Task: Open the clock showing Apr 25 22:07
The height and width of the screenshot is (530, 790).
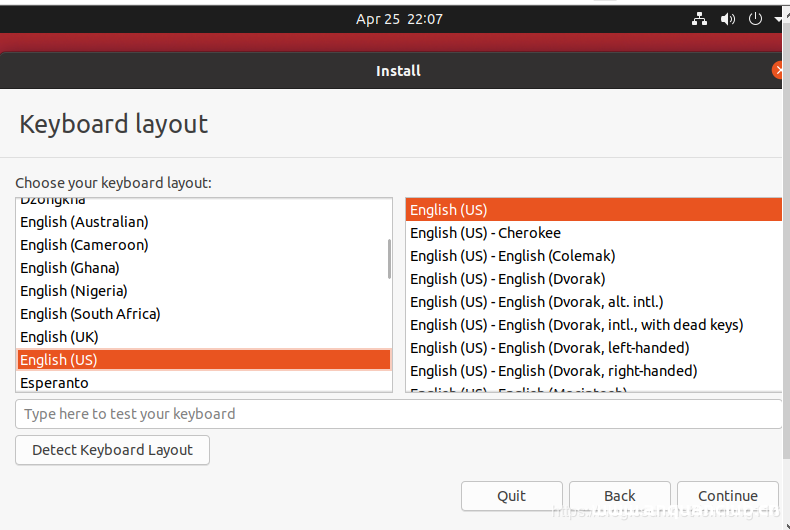Action: click(x=399, y=19)
